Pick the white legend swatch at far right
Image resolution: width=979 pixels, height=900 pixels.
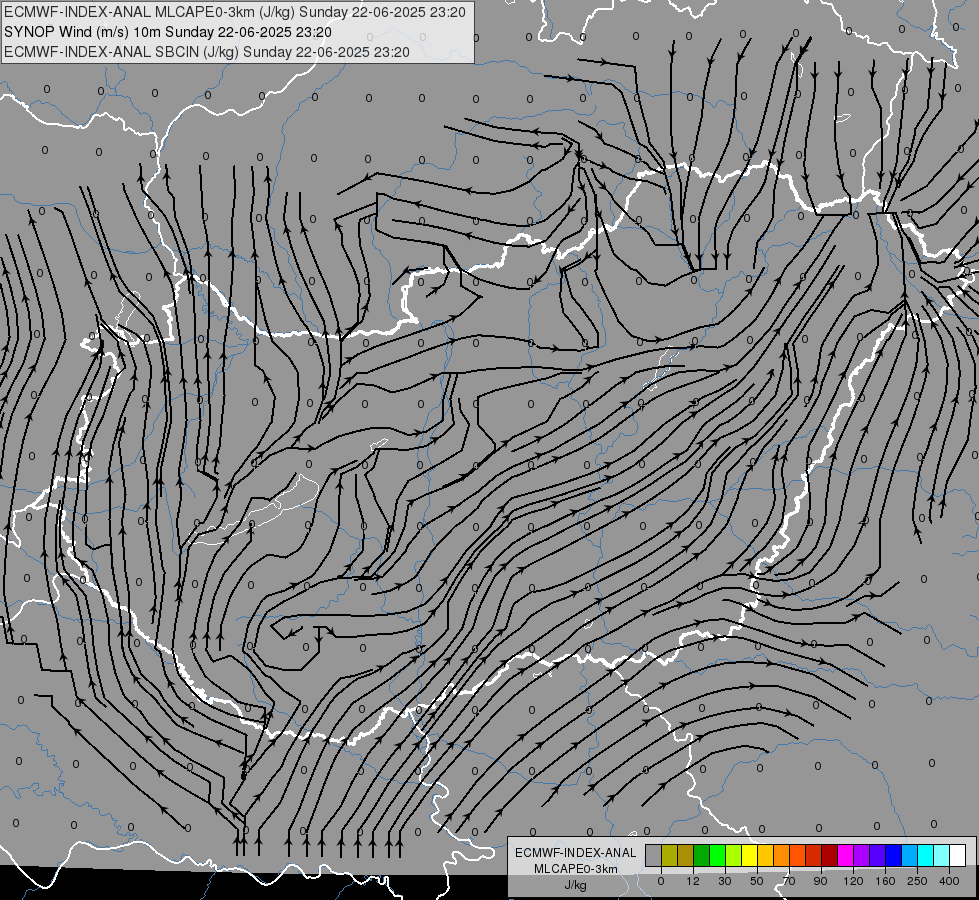click(x=958, y=855)
